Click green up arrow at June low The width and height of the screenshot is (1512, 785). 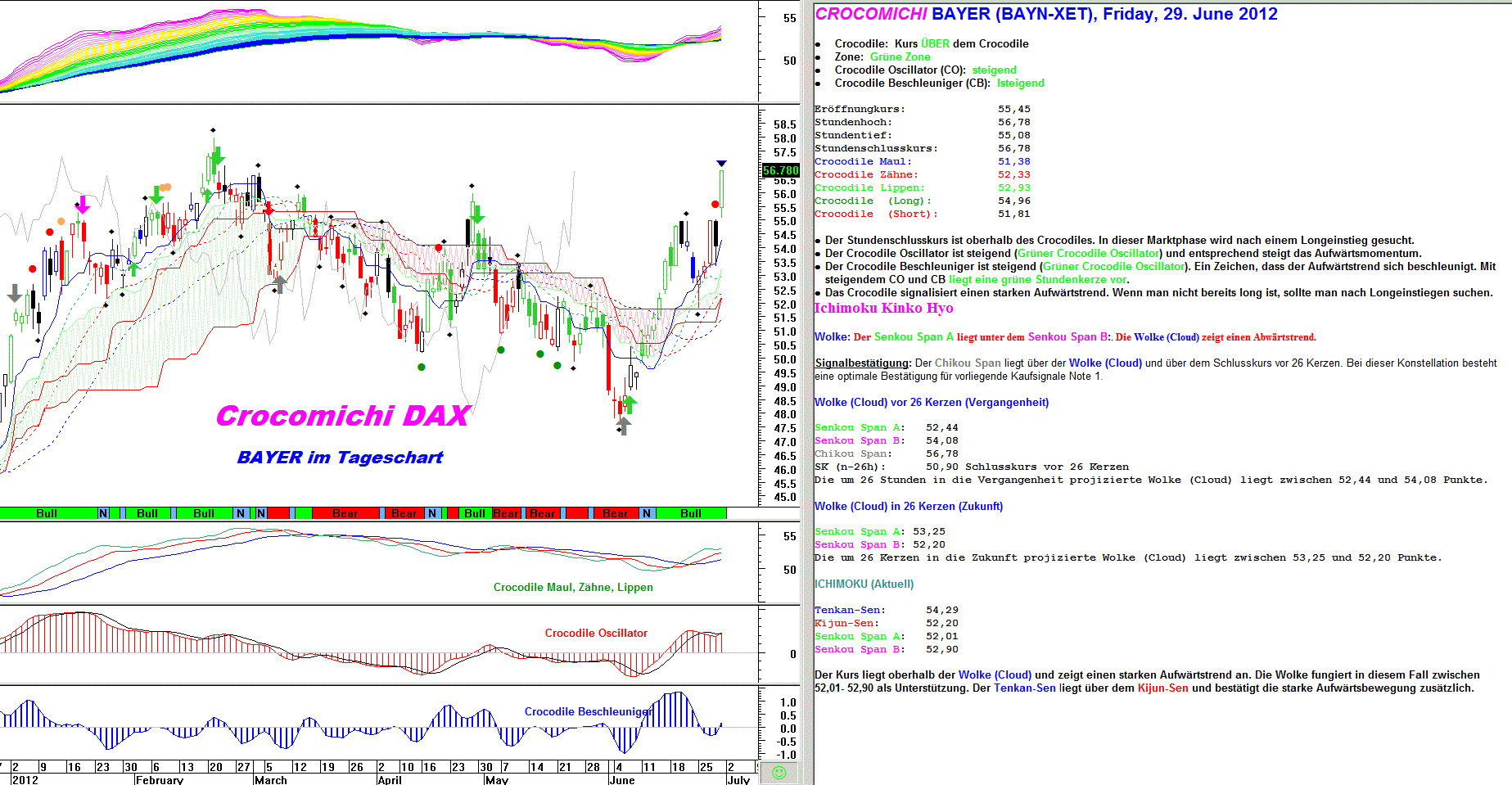point(630,404)
